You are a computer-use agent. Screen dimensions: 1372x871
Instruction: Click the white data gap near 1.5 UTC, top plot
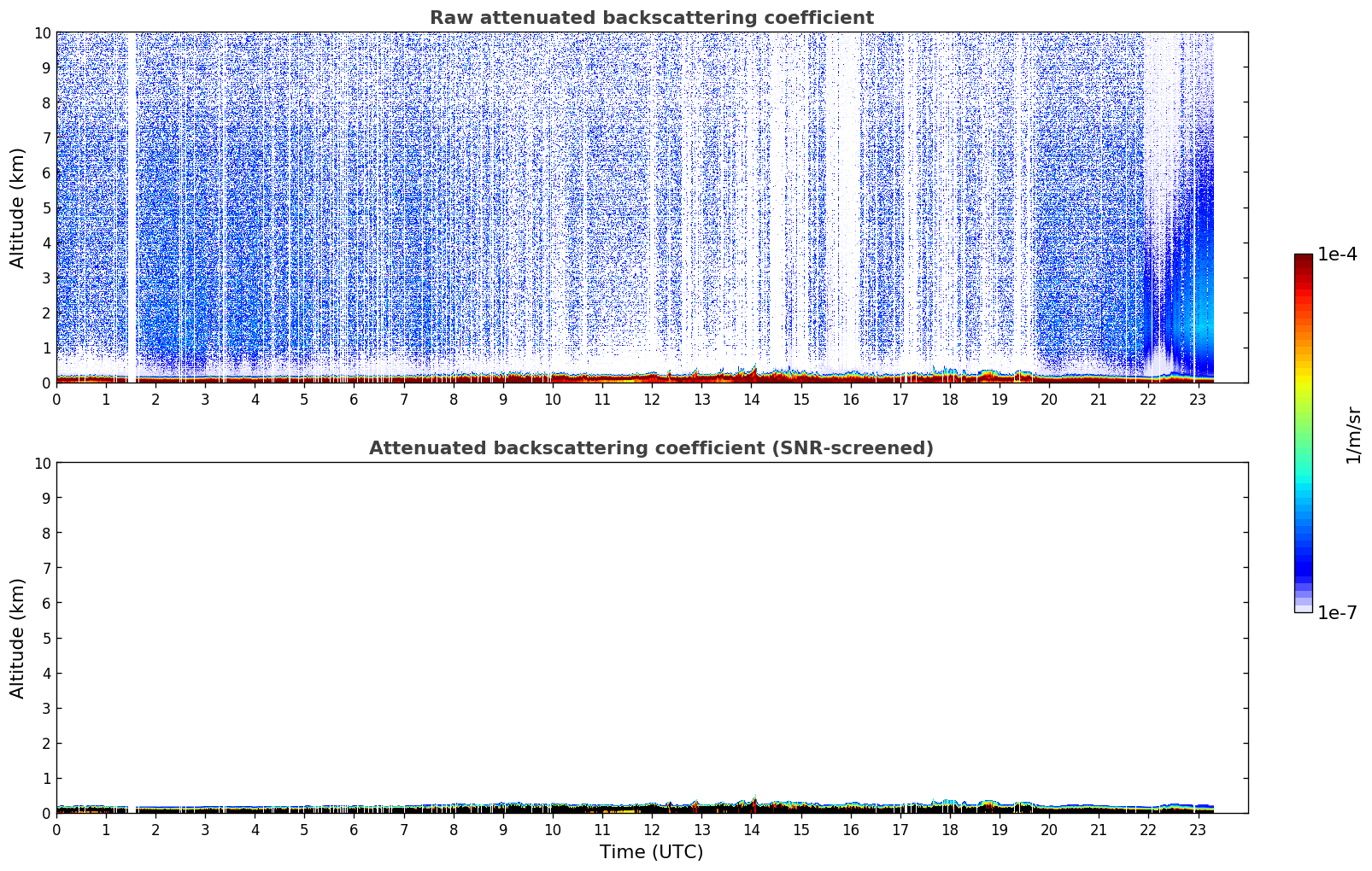pos(132,205)
